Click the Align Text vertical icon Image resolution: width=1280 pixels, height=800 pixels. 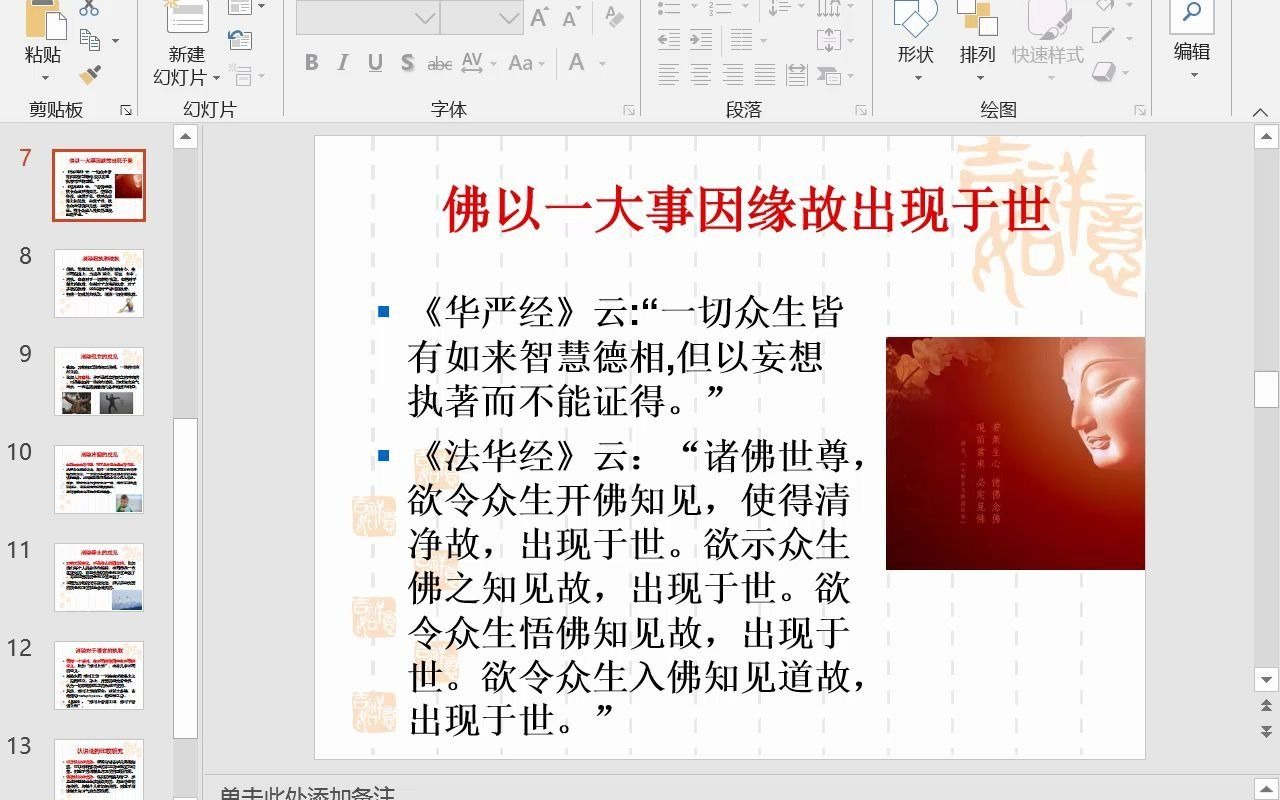tap(829, 41)
